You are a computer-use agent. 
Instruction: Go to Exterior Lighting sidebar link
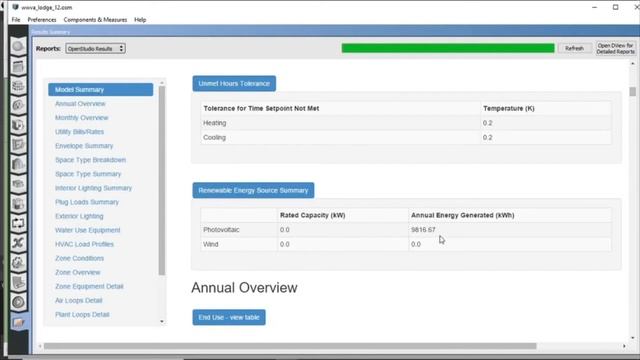tap(79, 216)
